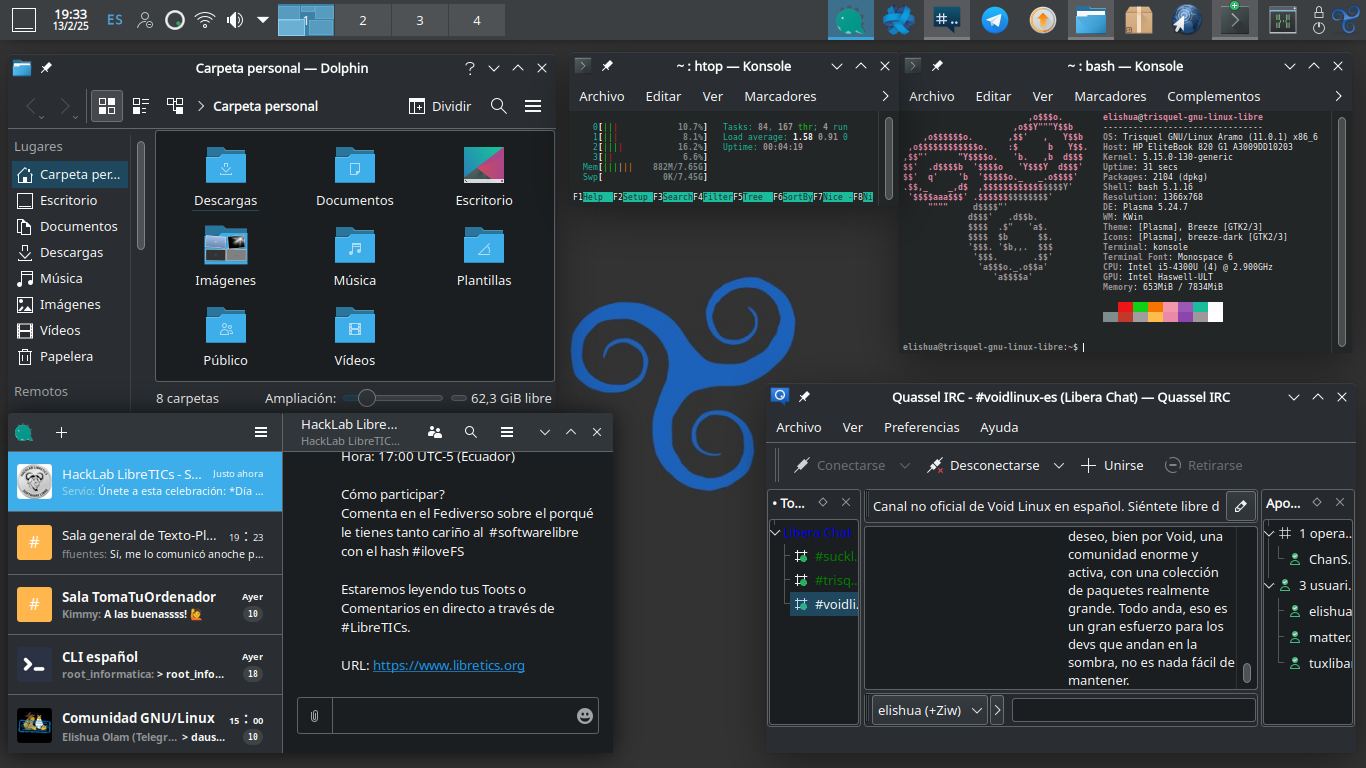
Task: Mute audio via panel volume icon
Action: tap(234, 19)
